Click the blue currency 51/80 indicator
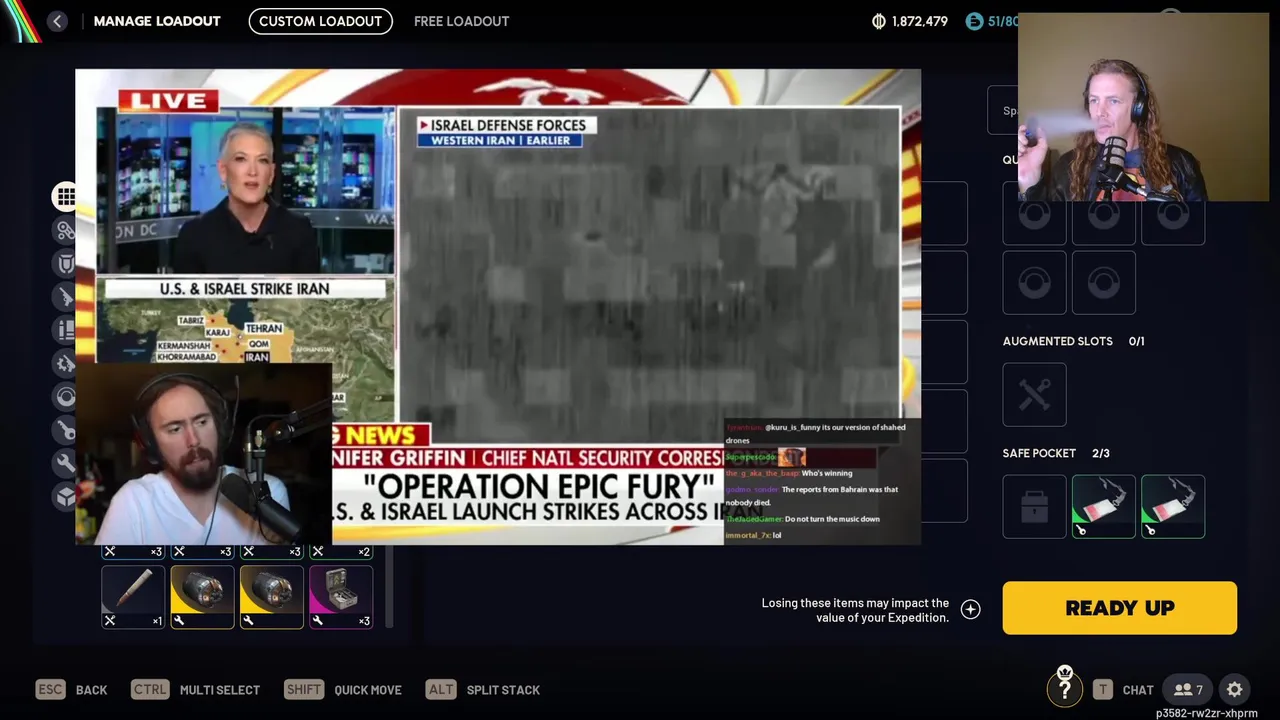 [992, 21]
